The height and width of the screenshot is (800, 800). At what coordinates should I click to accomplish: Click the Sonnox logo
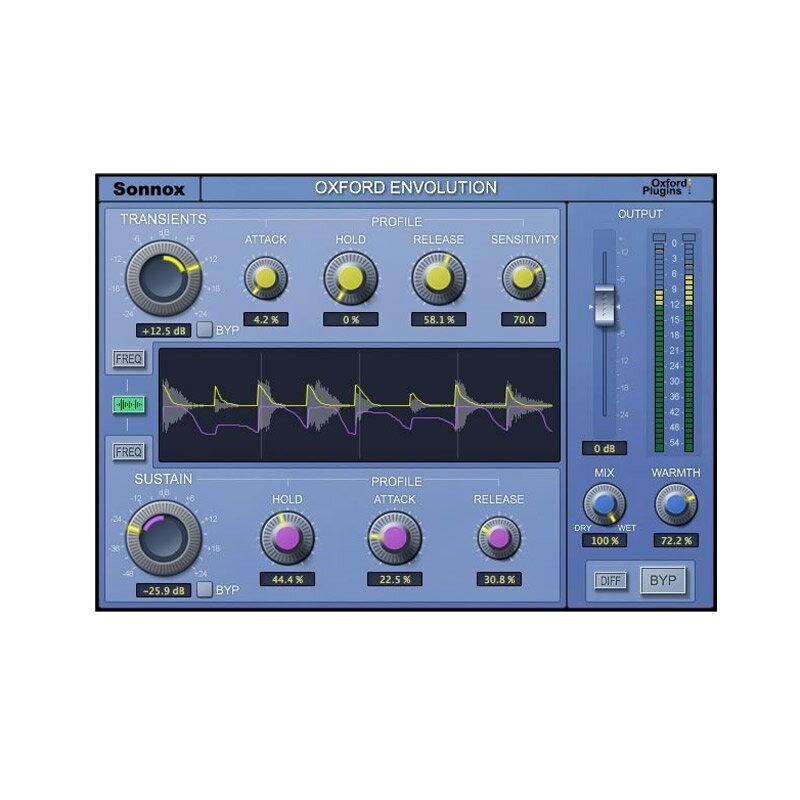pyautogui.click(x=148, y=189)
